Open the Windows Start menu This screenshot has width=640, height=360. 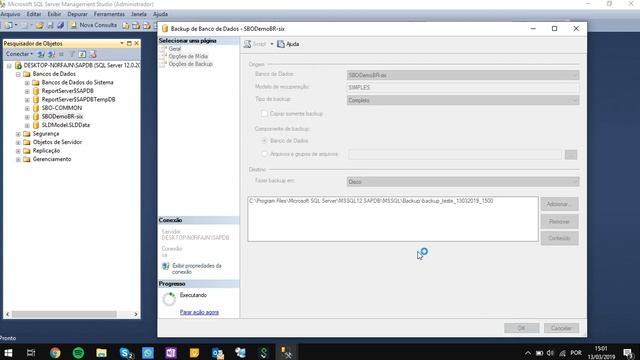(x=8, y=353)
